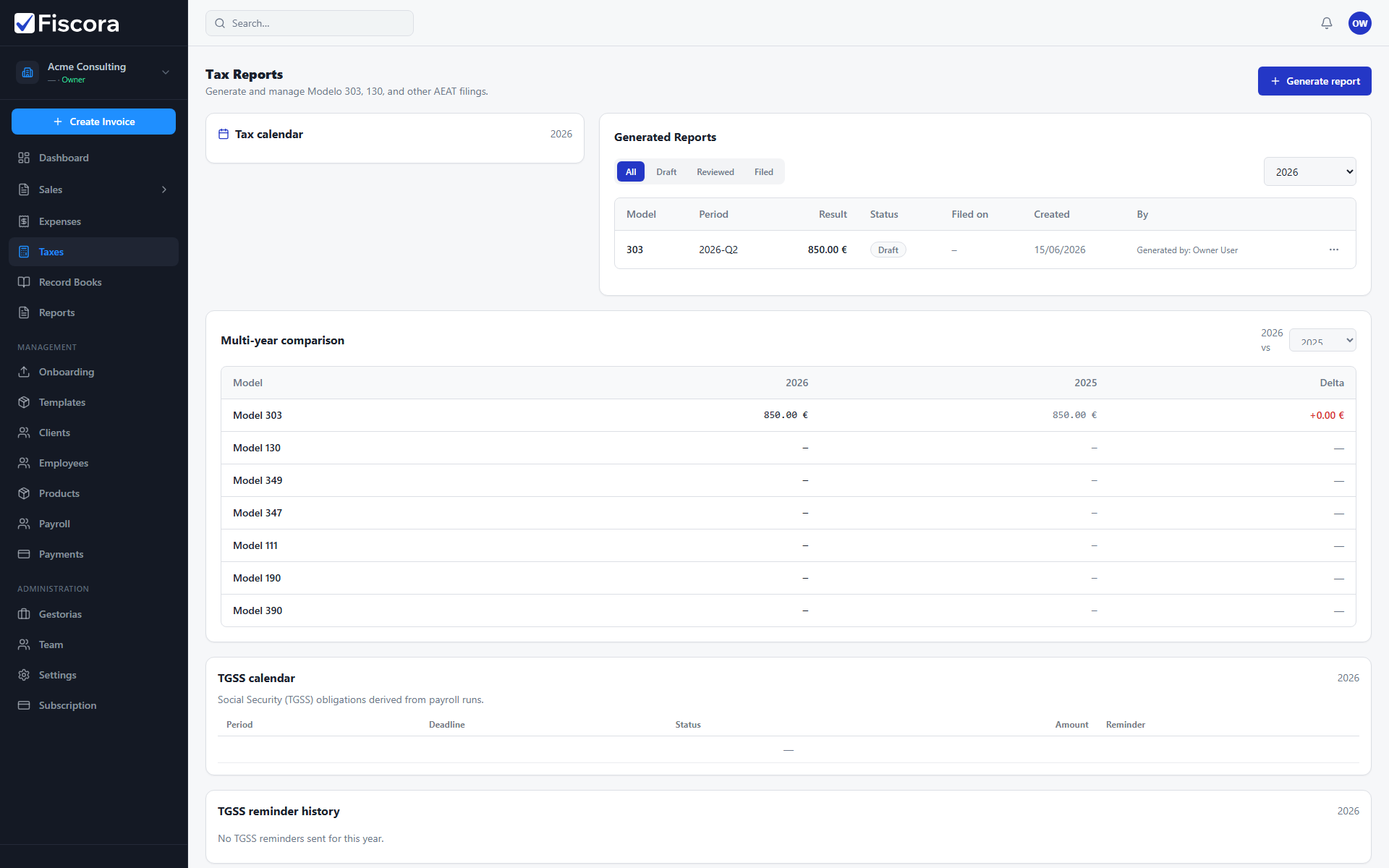Click the Payments card icon
This screenshot has height=868, width=1389.
24,554
